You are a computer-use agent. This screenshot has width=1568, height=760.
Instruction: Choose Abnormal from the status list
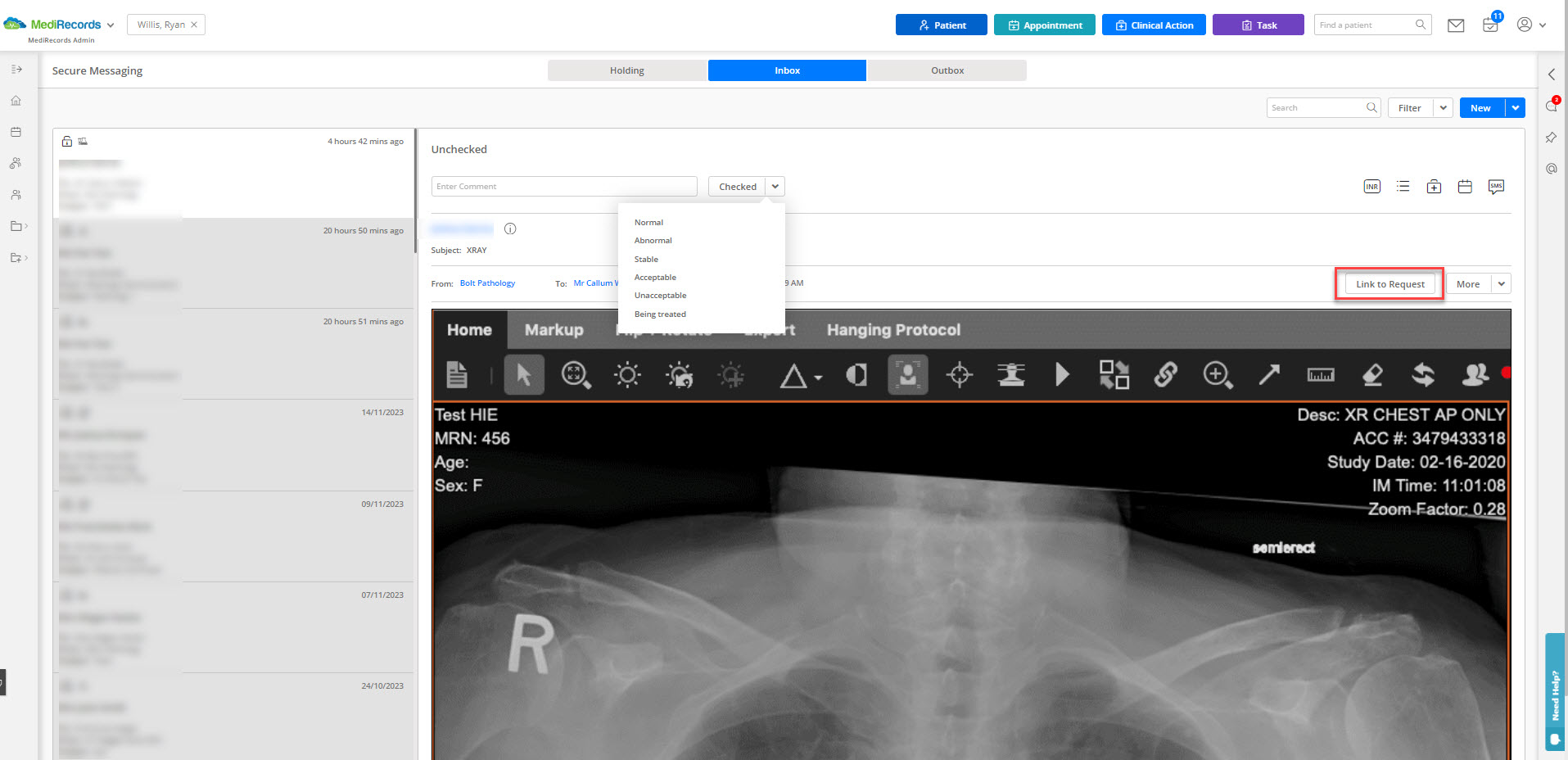(x=653, y=241)
